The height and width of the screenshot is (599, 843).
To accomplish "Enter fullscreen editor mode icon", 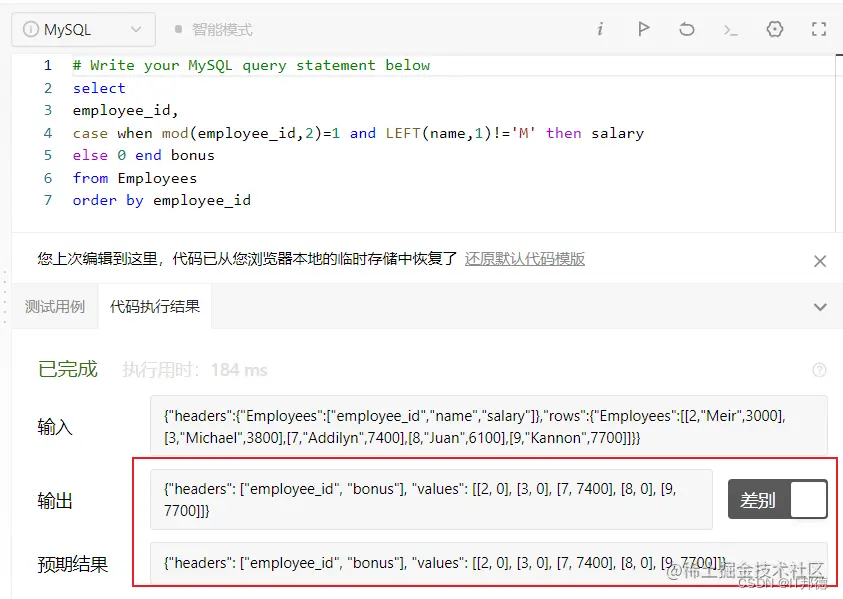I will pyautogui.click(x=819, y=29).
